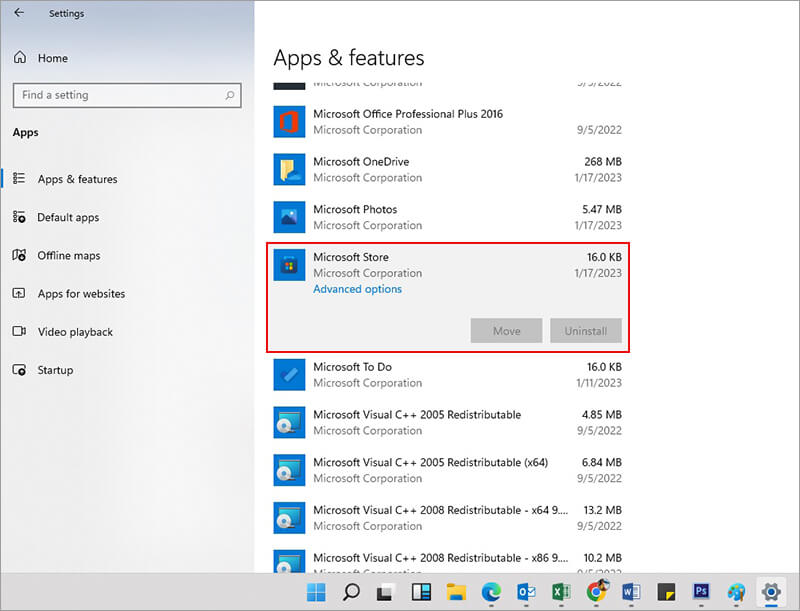Launch Outlook from the taskbar
The height and width of the screenshot is (611, 800).
526,592
